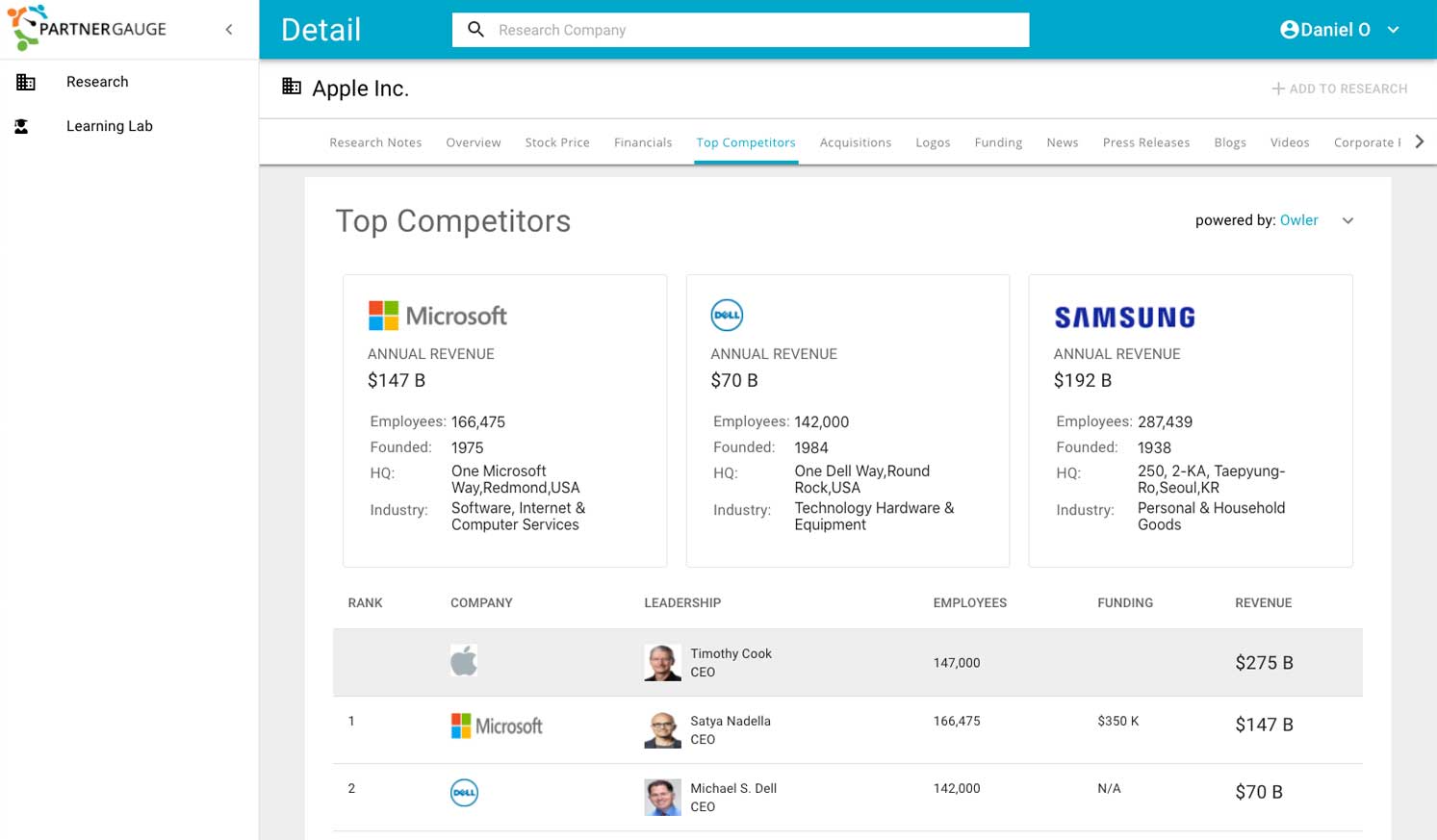This screenshot has width=1437, height=840.
Task: Click Satya Nadella's photo thumbnail
Action: point(662,730)
